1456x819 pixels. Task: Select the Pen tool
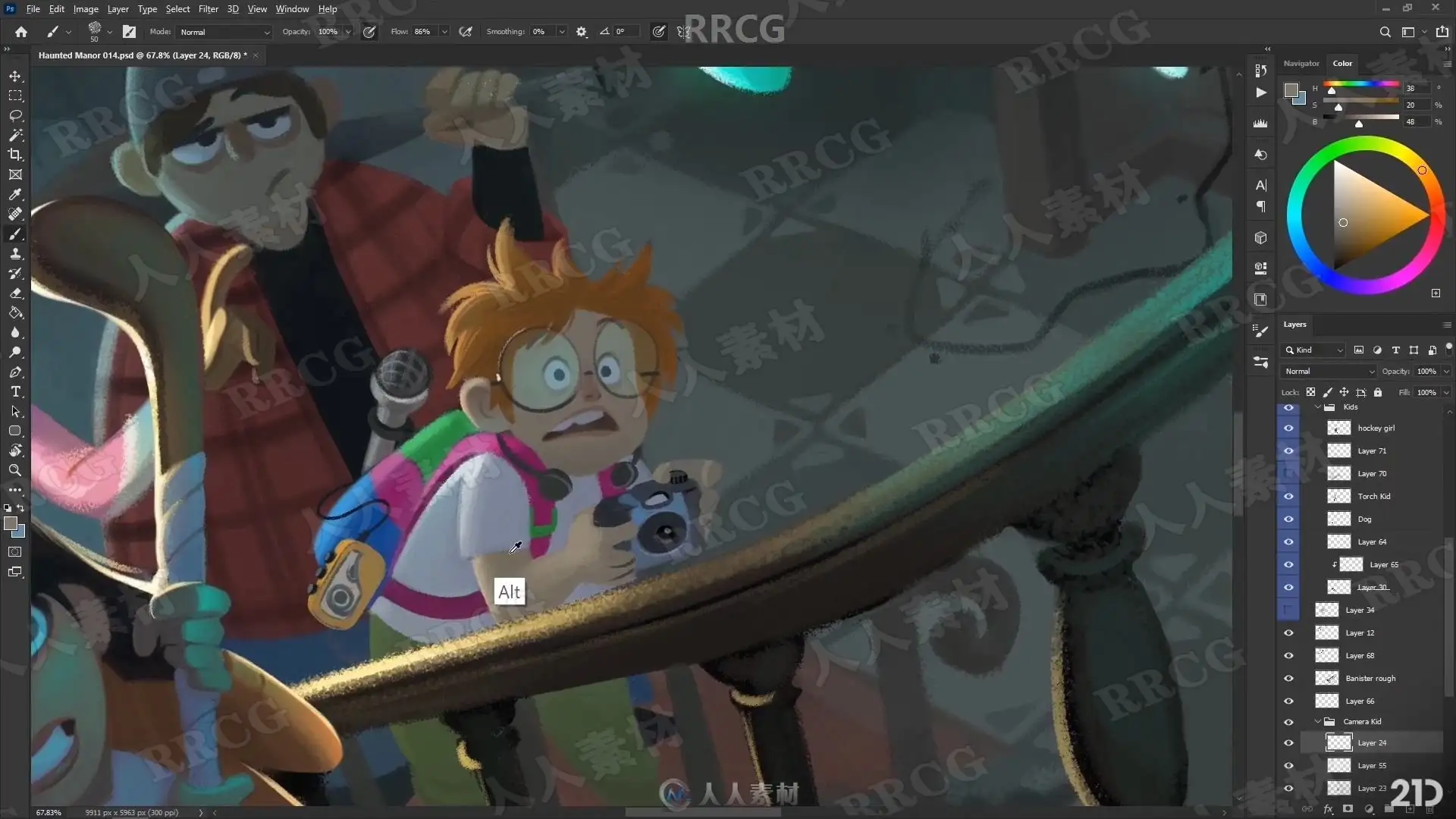click(x=15, y=372)
